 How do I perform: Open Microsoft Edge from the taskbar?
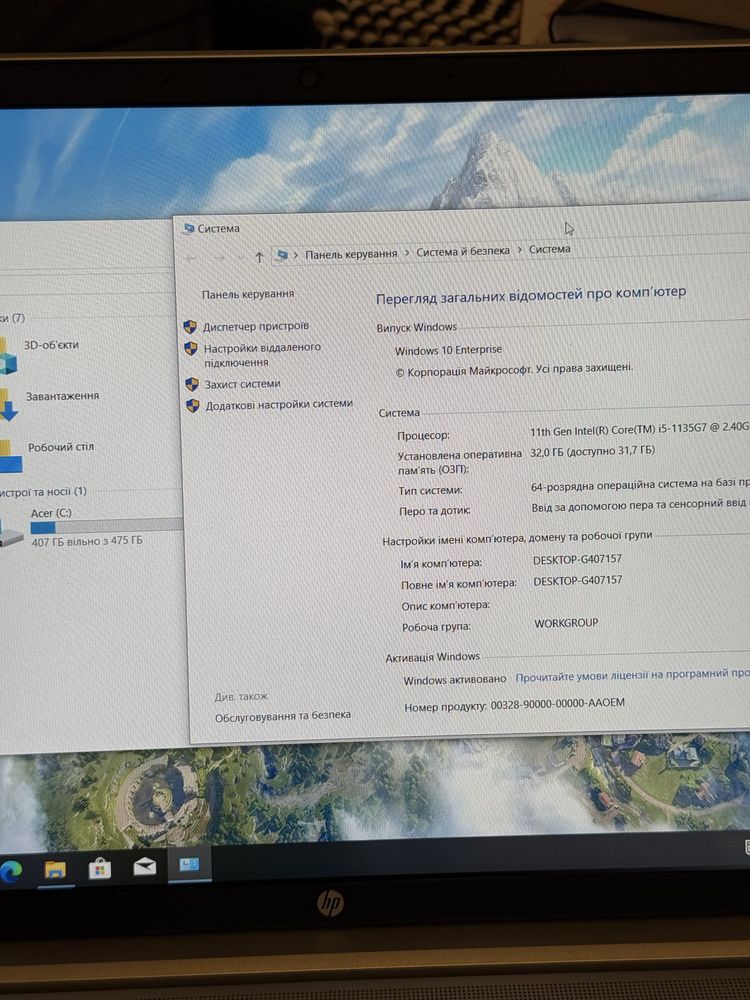(x=9, y=871)
